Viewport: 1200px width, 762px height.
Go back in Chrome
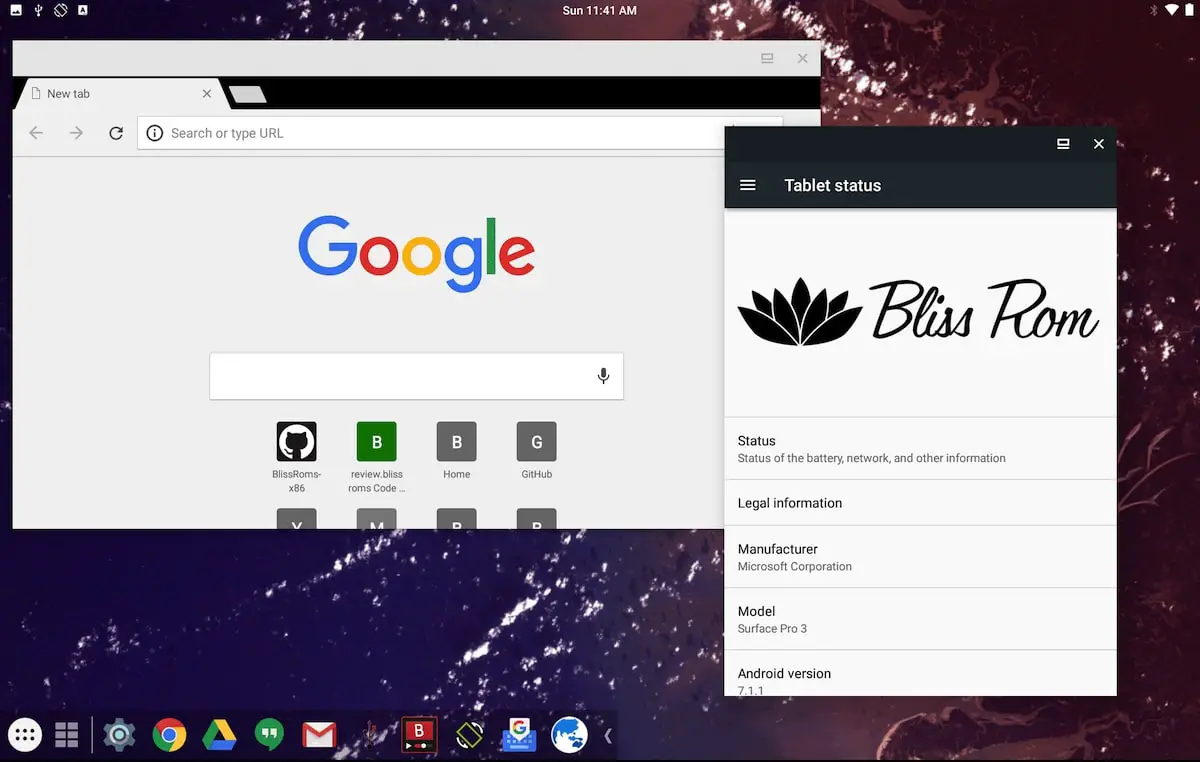[36, 133]
